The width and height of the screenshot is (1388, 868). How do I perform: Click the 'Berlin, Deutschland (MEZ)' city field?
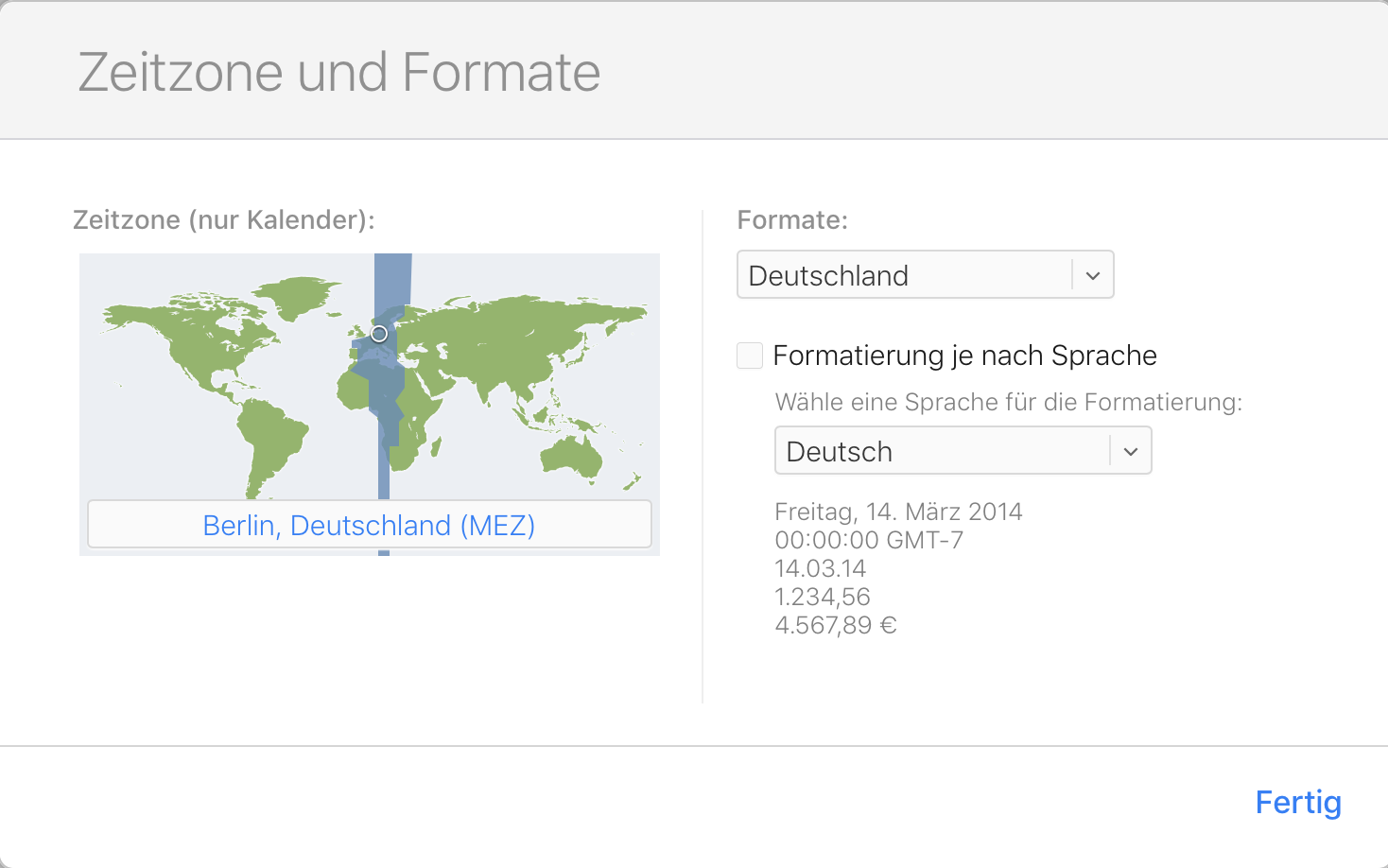pos(369,525)
